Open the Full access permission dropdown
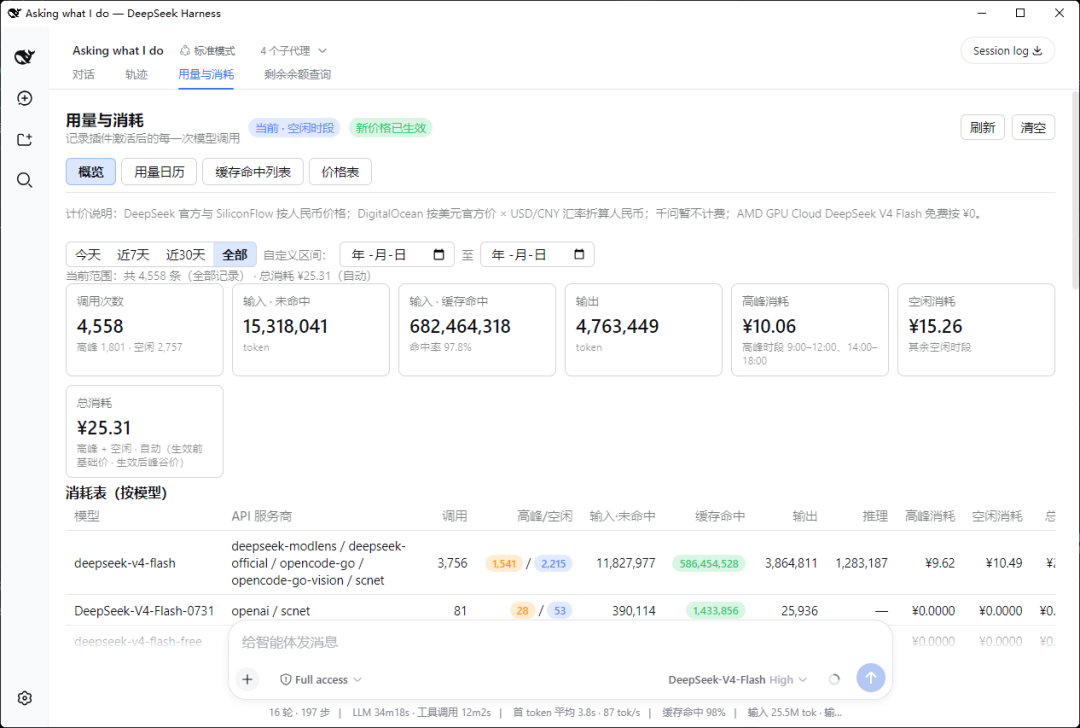This screenshot has width=1080, height=728. pos(321,680)
